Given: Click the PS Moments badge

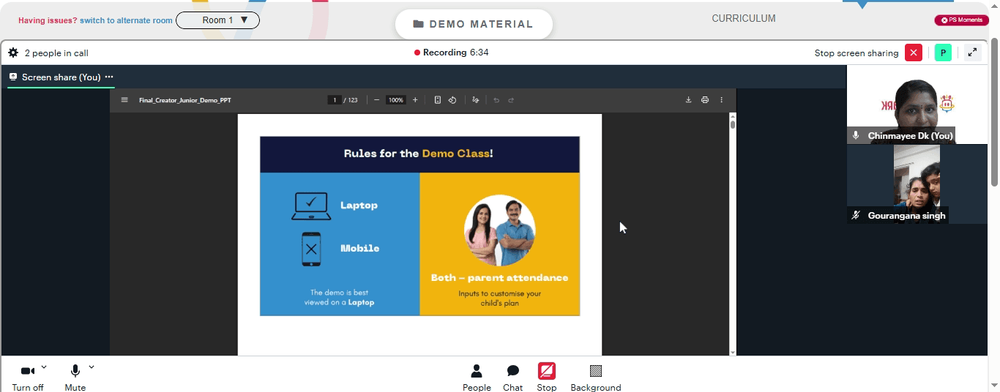Looking at the screenshot, I should tap(961, 20).
